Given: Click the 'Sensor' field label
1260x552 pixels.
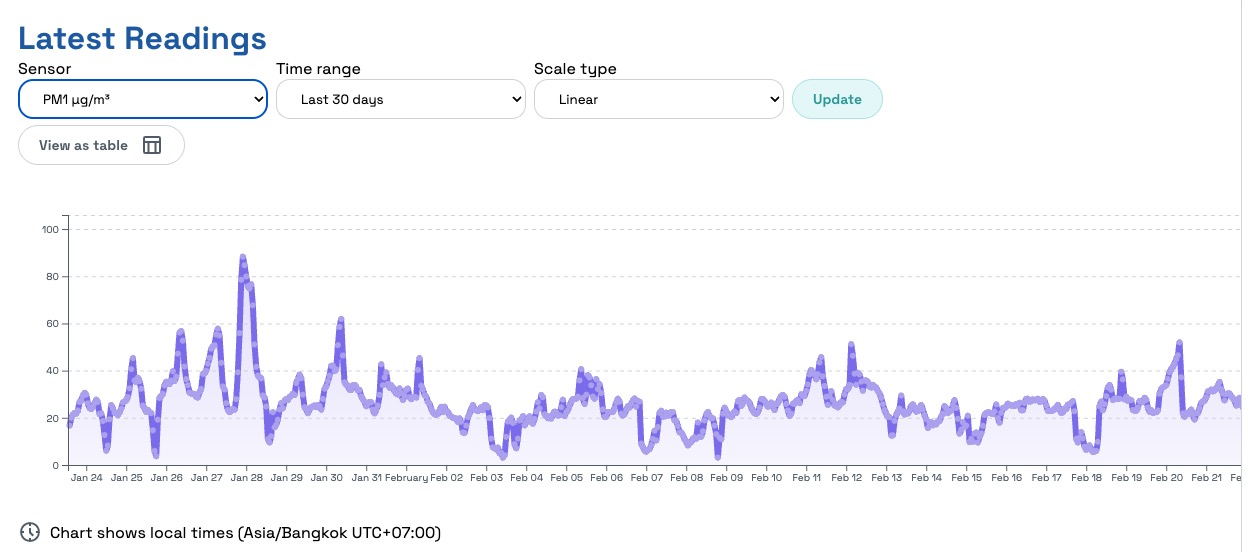Looking at the screenshot, I should [x=45, y=69].
